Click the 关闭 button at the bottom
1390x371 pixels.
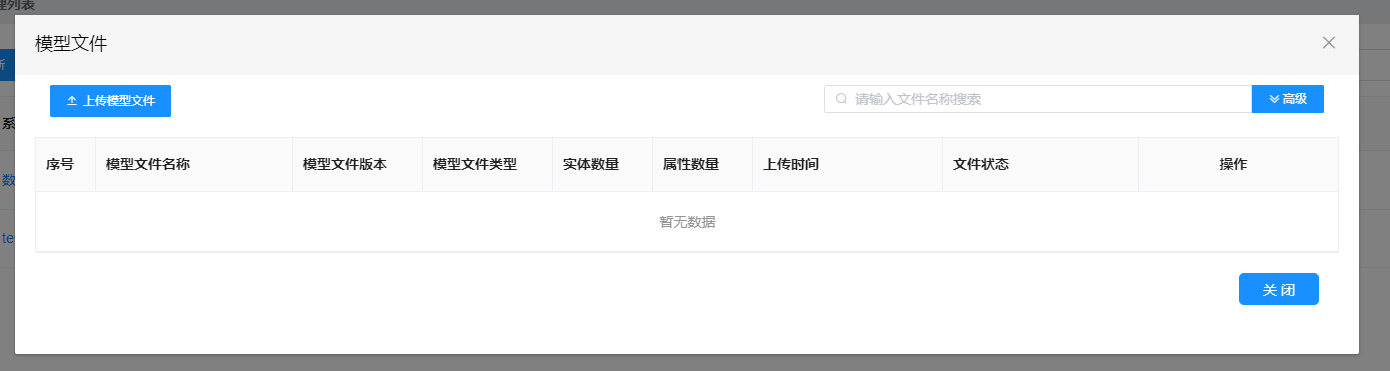pyautogui.click(x=1279, y=289)
